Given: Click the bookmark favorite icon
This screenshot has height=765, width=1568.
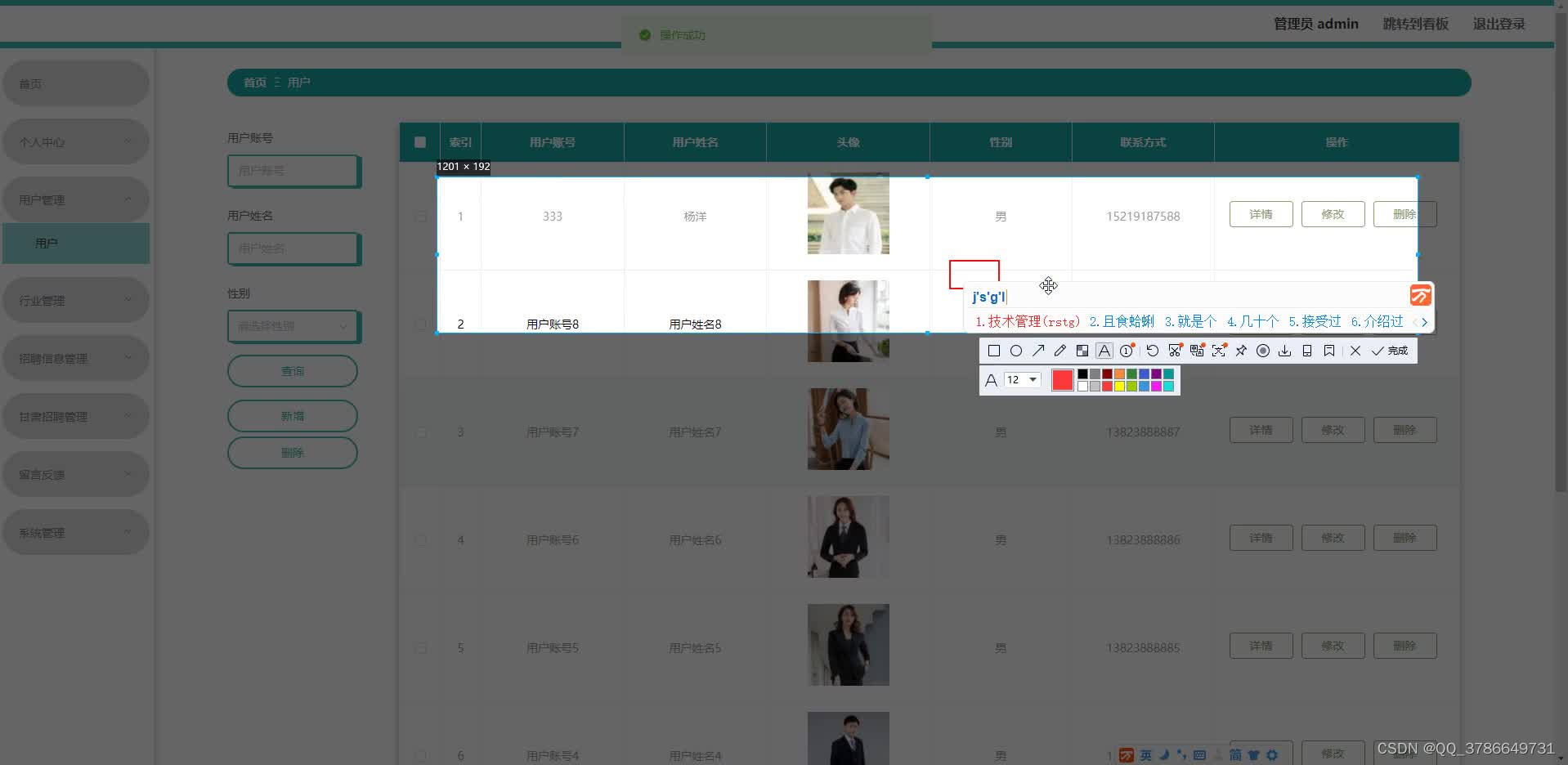Looking at the screenshot, I should click(1329, 351).
